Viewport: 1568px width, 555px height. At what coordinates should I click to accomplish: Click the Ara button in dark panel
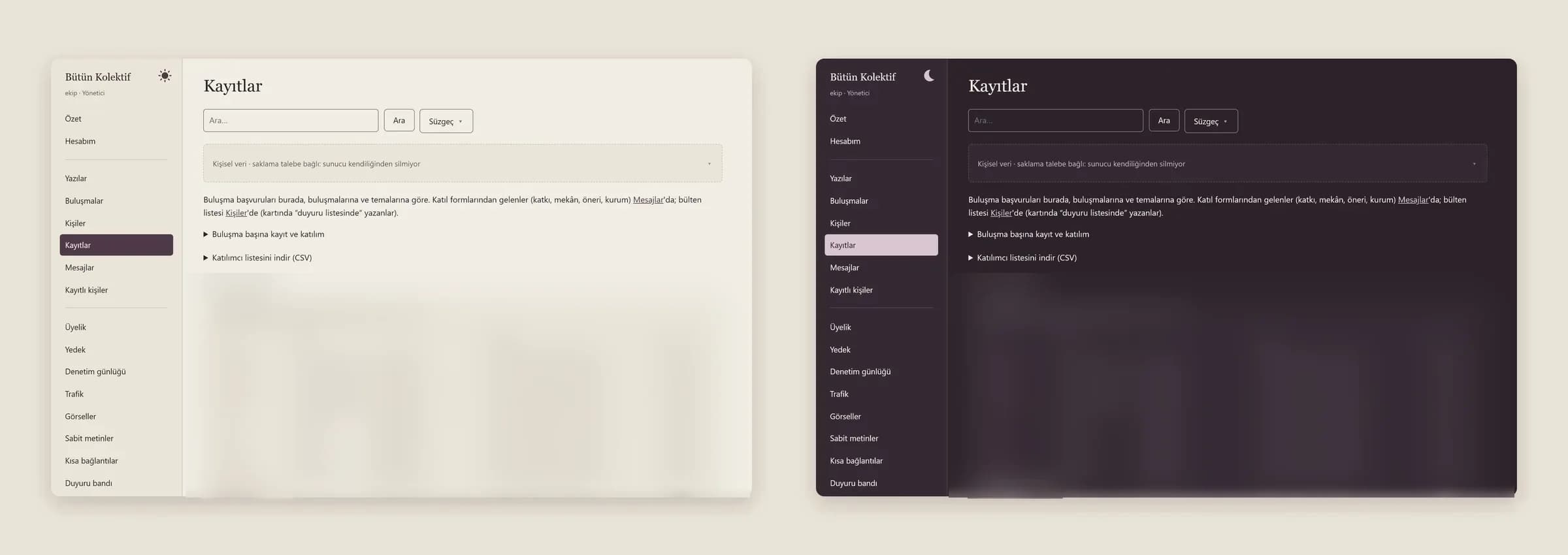tap(1164, 120)
